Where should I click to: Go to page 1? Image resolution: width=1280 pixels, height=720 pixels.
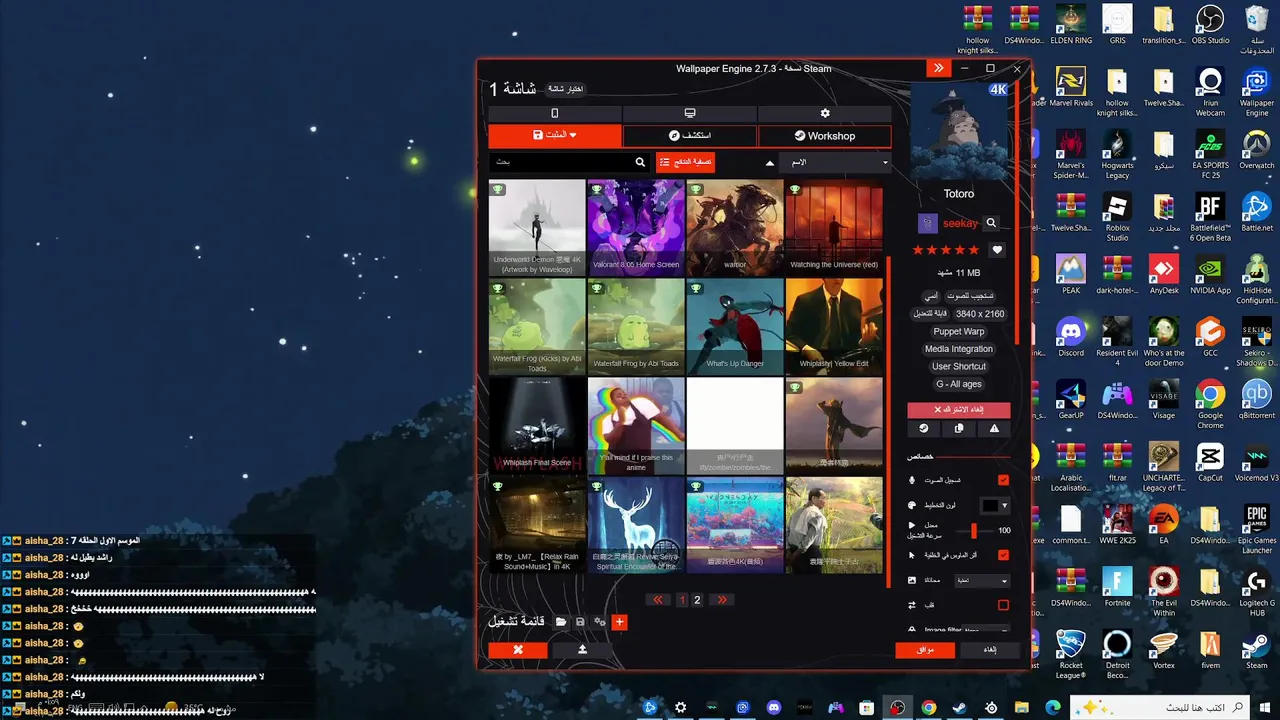(682, 600)
